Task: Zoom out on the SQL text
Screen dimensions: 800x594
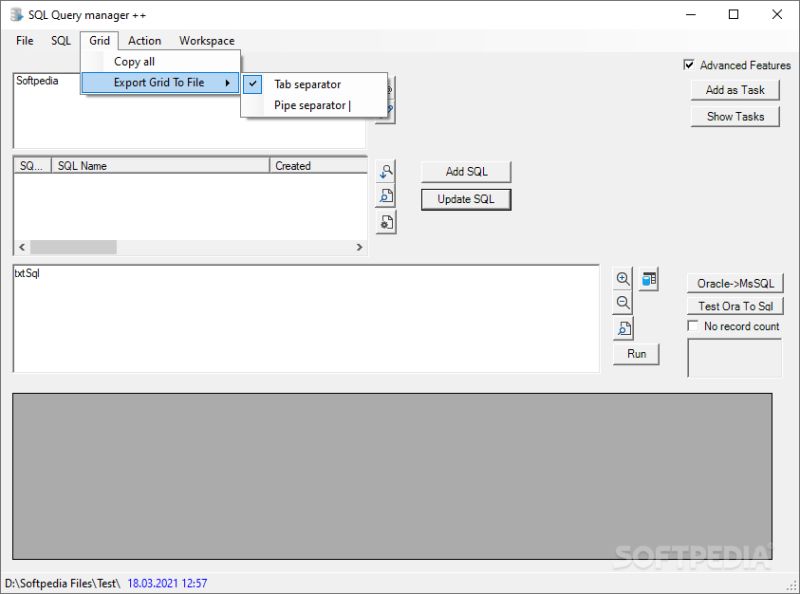Action: (x=623, y=303)
